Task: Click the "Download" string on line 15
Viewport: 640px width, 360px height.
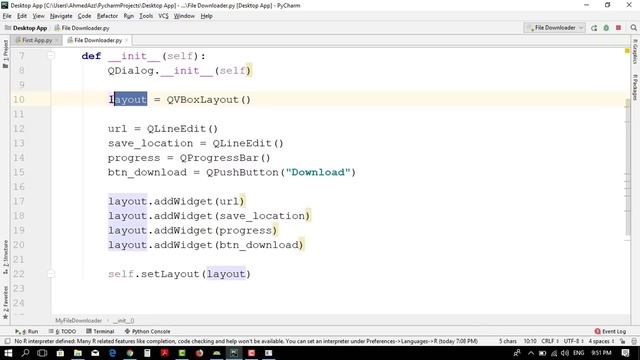Action: pos(318,172)
